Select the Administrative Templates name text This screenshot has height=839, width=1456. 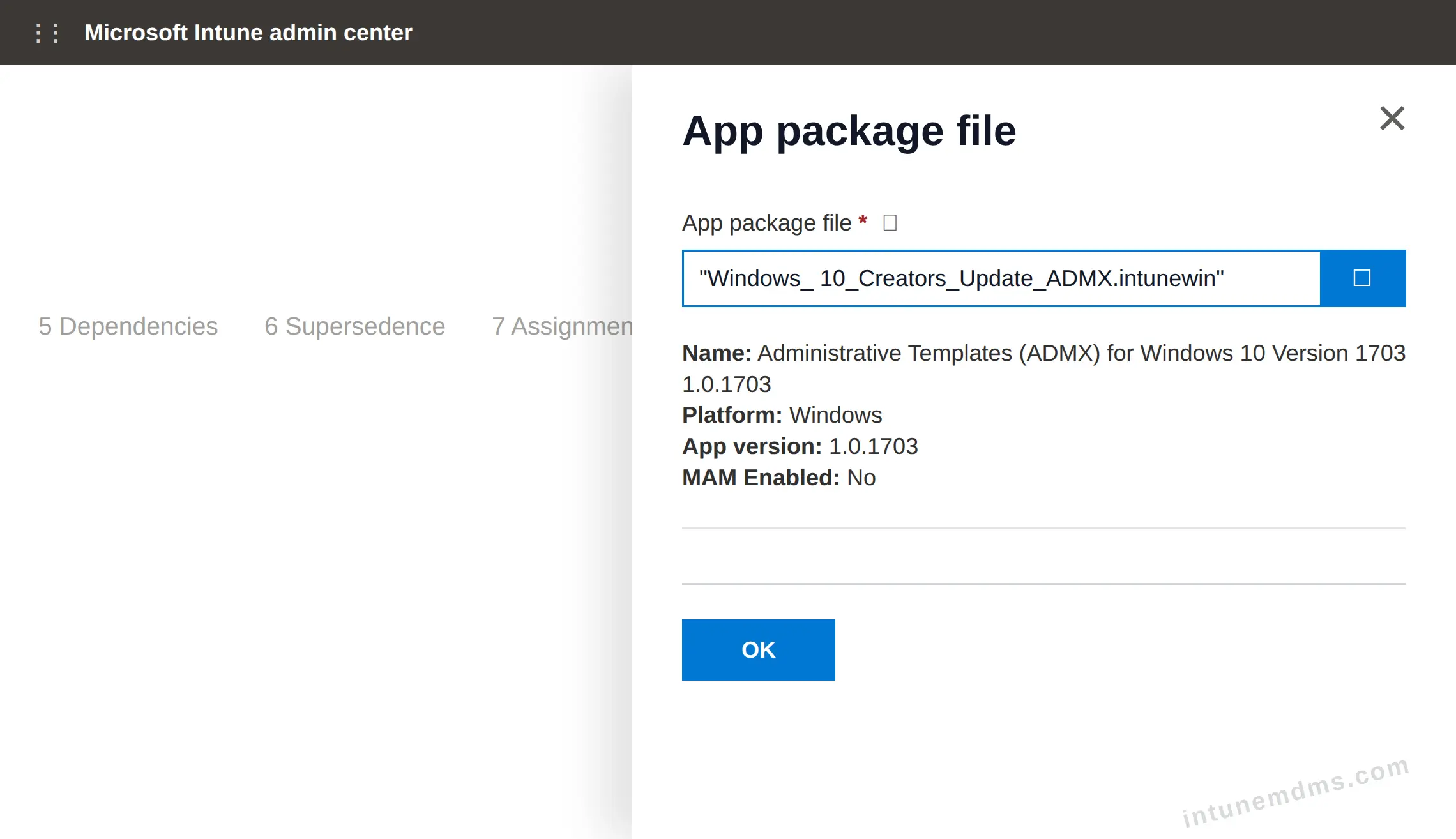click(x=1081, y=353)
